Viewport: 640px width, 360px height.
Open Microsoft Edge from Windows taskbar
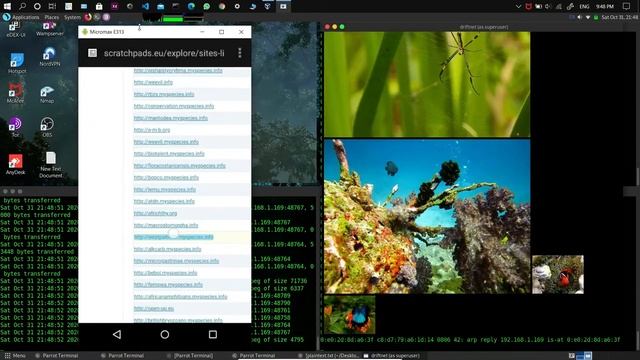pyautogui.click(x=191, y=6)
